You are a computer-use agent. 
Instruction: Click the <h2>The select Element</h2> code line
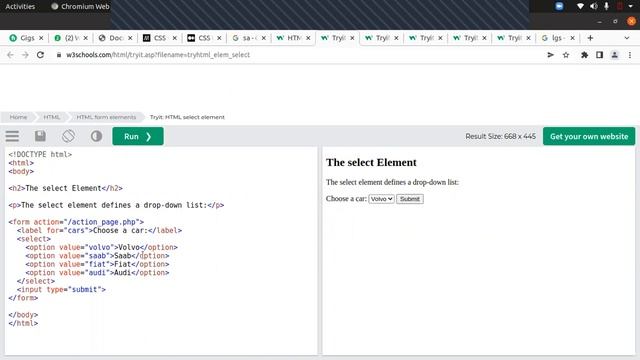[x=65, y=188]
